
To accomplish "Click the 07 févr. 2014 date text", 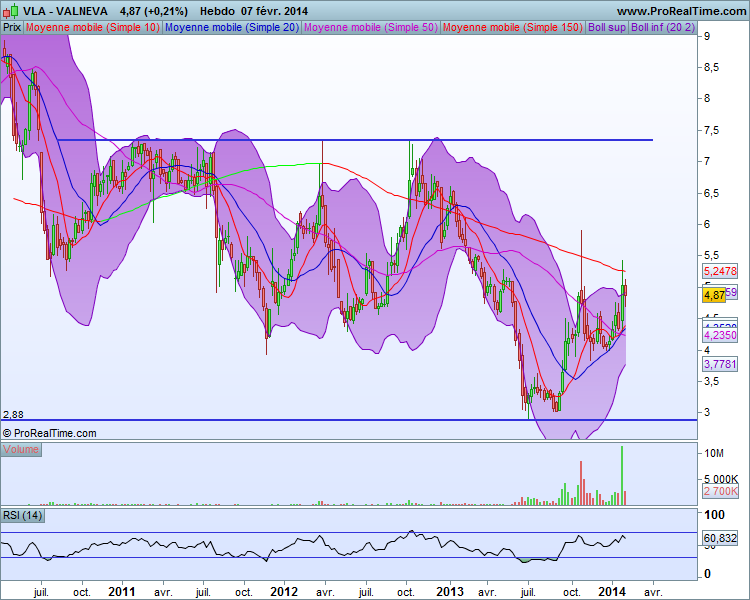I will [275, 11].
